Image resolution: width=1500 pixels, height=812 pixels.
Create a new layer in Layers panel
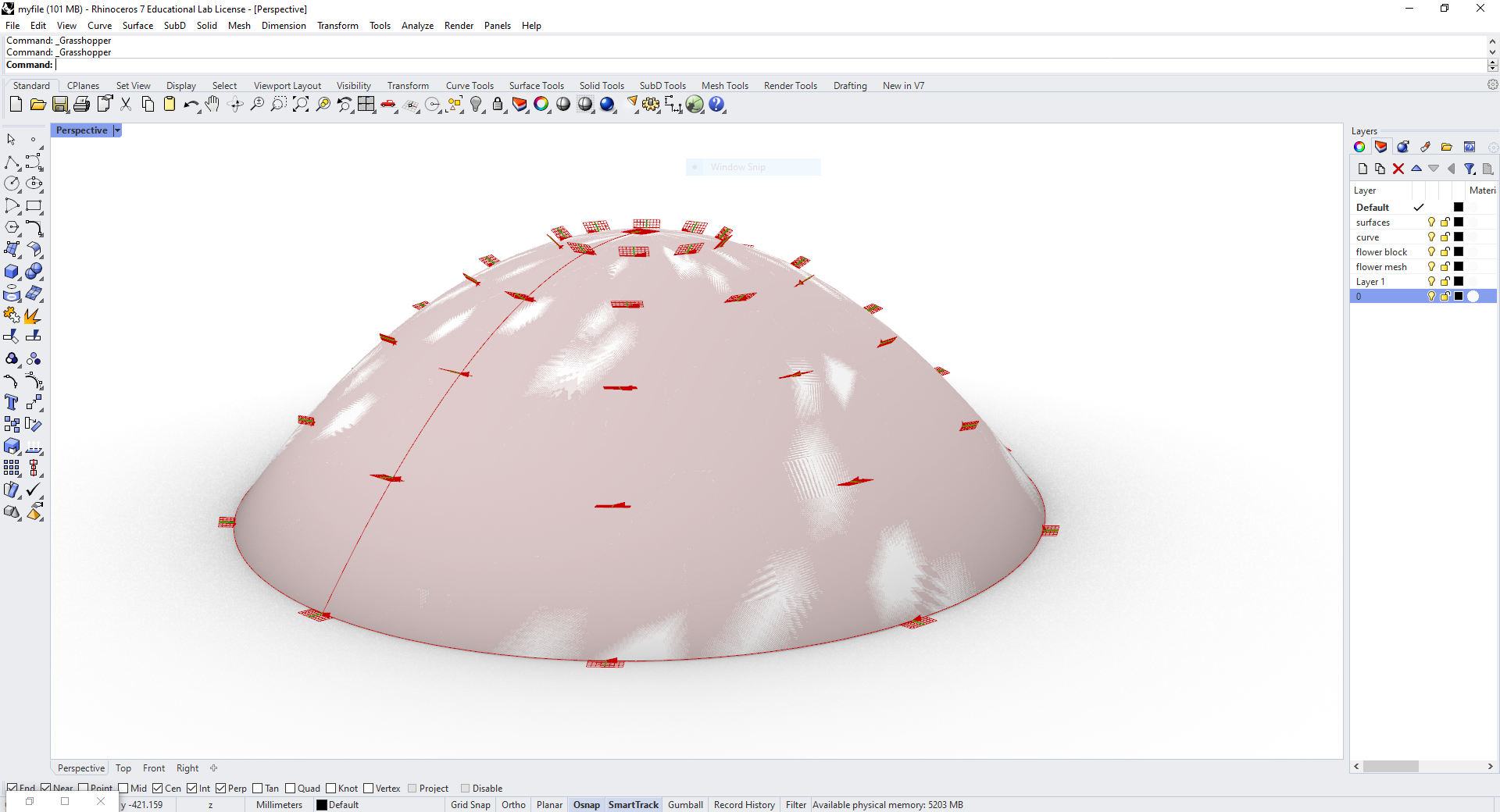point(1362,169)
